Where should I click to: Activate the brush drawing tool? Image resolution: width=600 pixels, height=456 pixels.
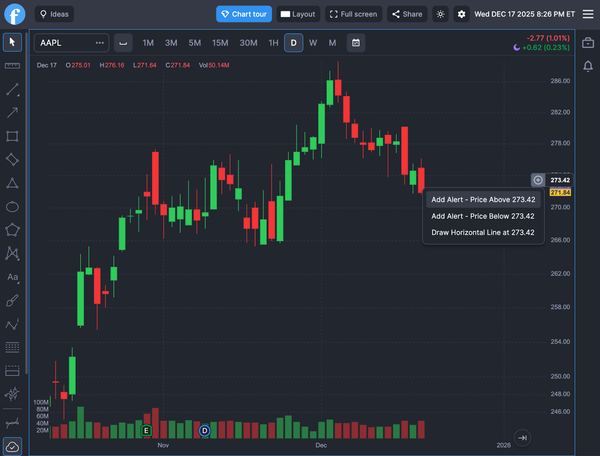coord(12,300)
